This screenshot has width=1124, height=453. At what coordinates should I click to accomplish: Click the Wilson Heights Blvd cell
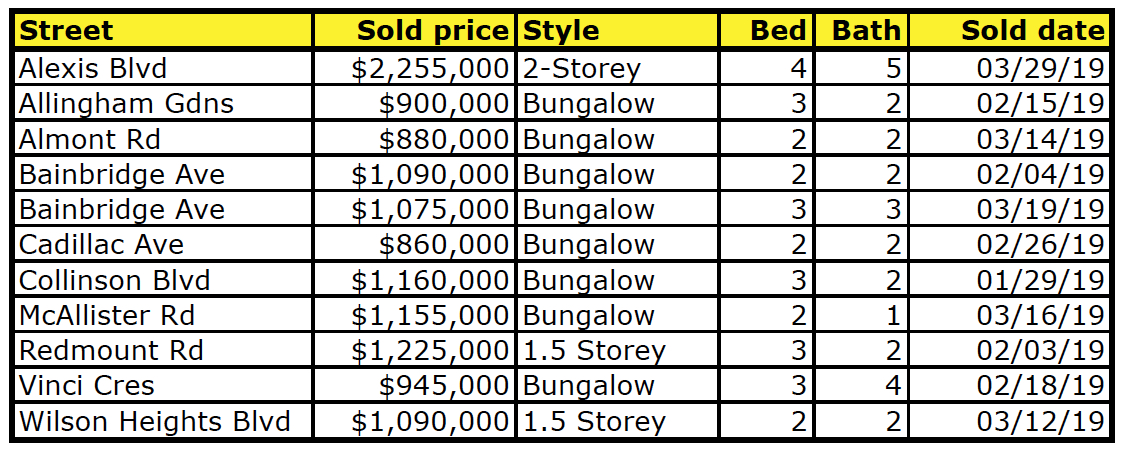tap(163, 421)
